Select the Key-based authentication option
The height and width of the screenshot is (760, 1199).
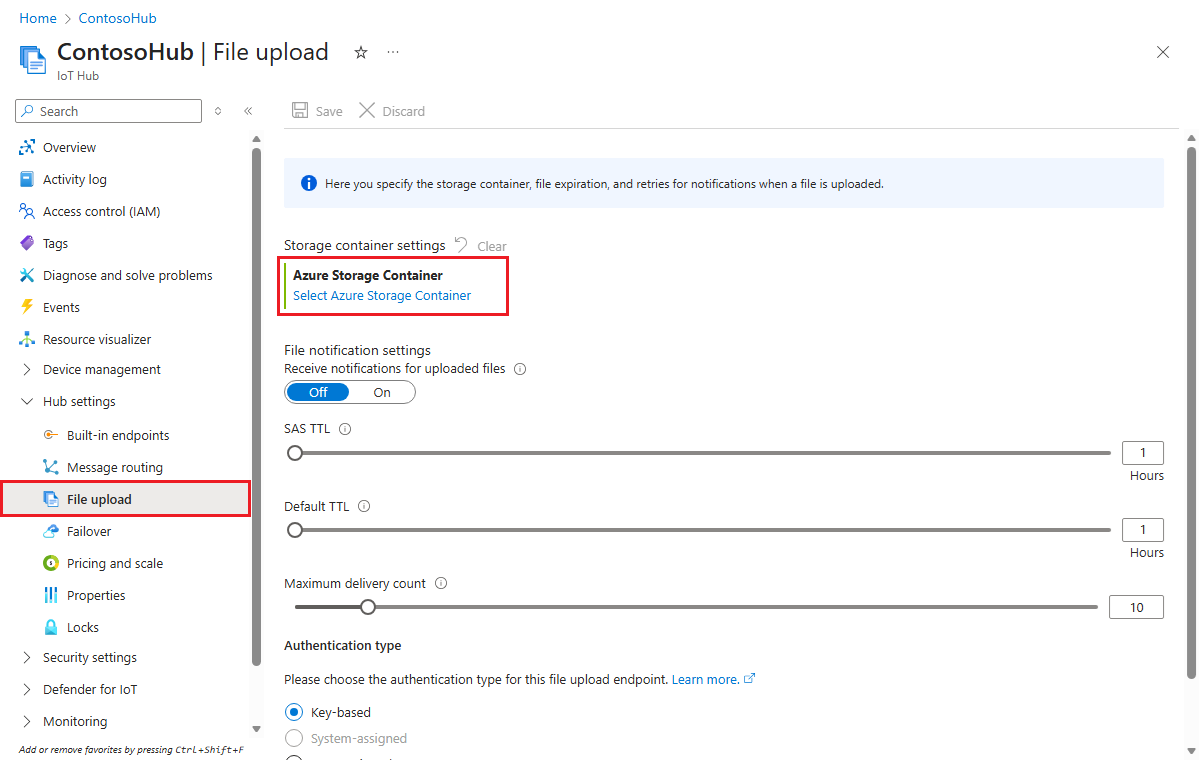pos(294,711)
